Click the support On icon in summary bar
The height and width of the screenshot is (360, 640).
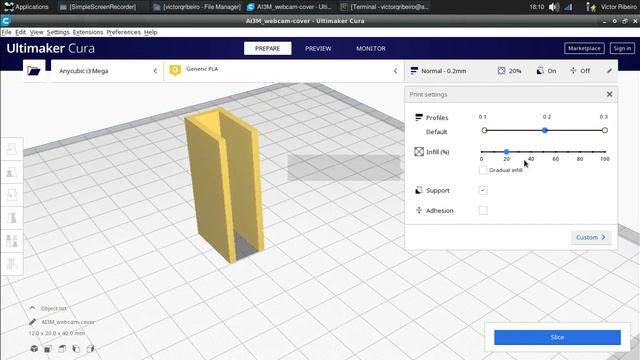click(x=540, y=71)
